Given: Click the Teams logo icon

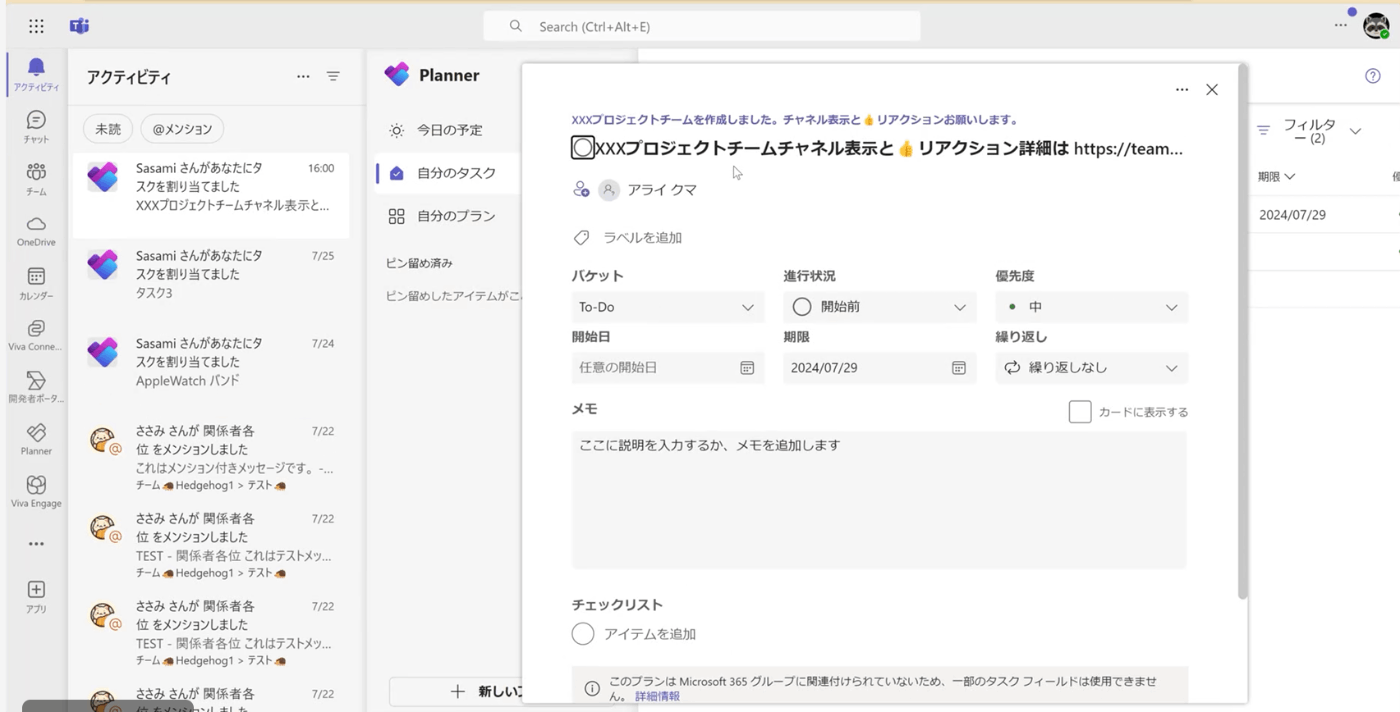Looking at the screenshot, I should 79,26.
